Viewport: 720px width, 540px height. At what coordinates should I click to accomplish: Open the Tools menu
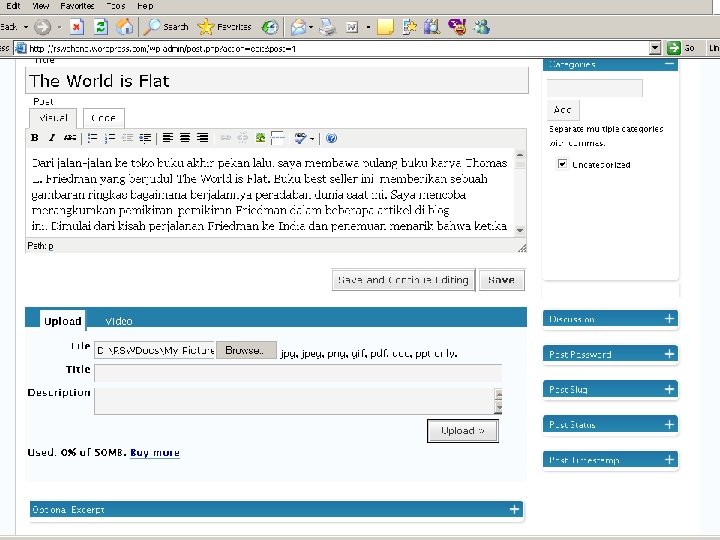click(x=116, y=6)
